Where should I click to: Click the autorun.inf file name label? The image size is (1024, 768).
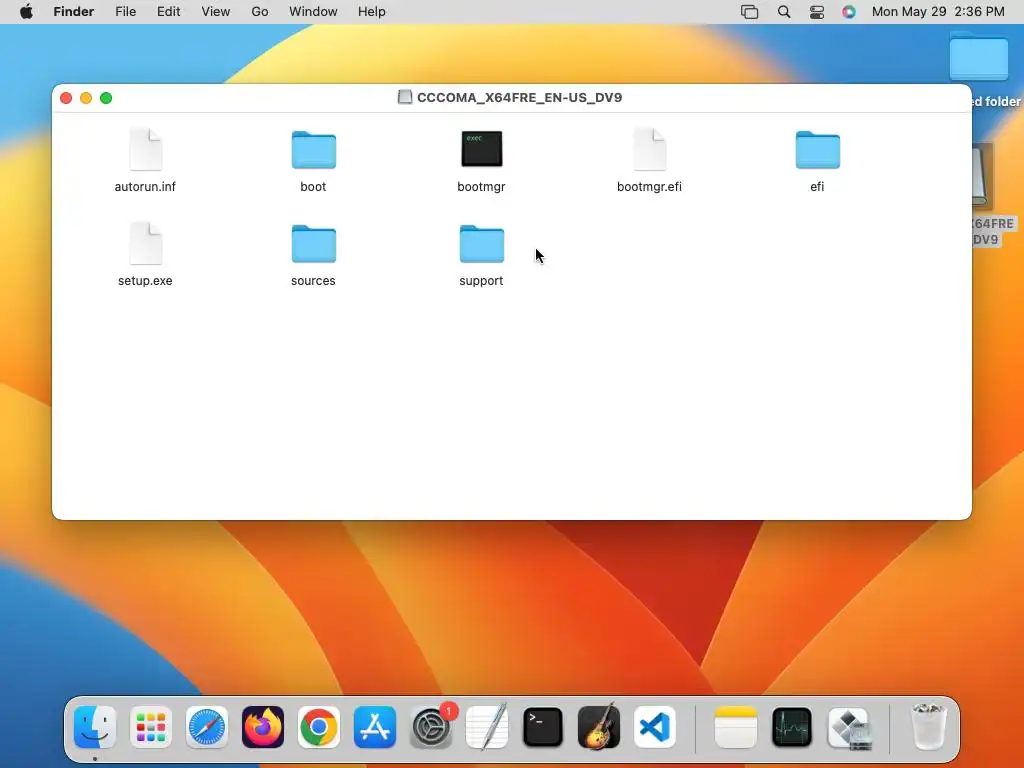[x=145, y=187]
